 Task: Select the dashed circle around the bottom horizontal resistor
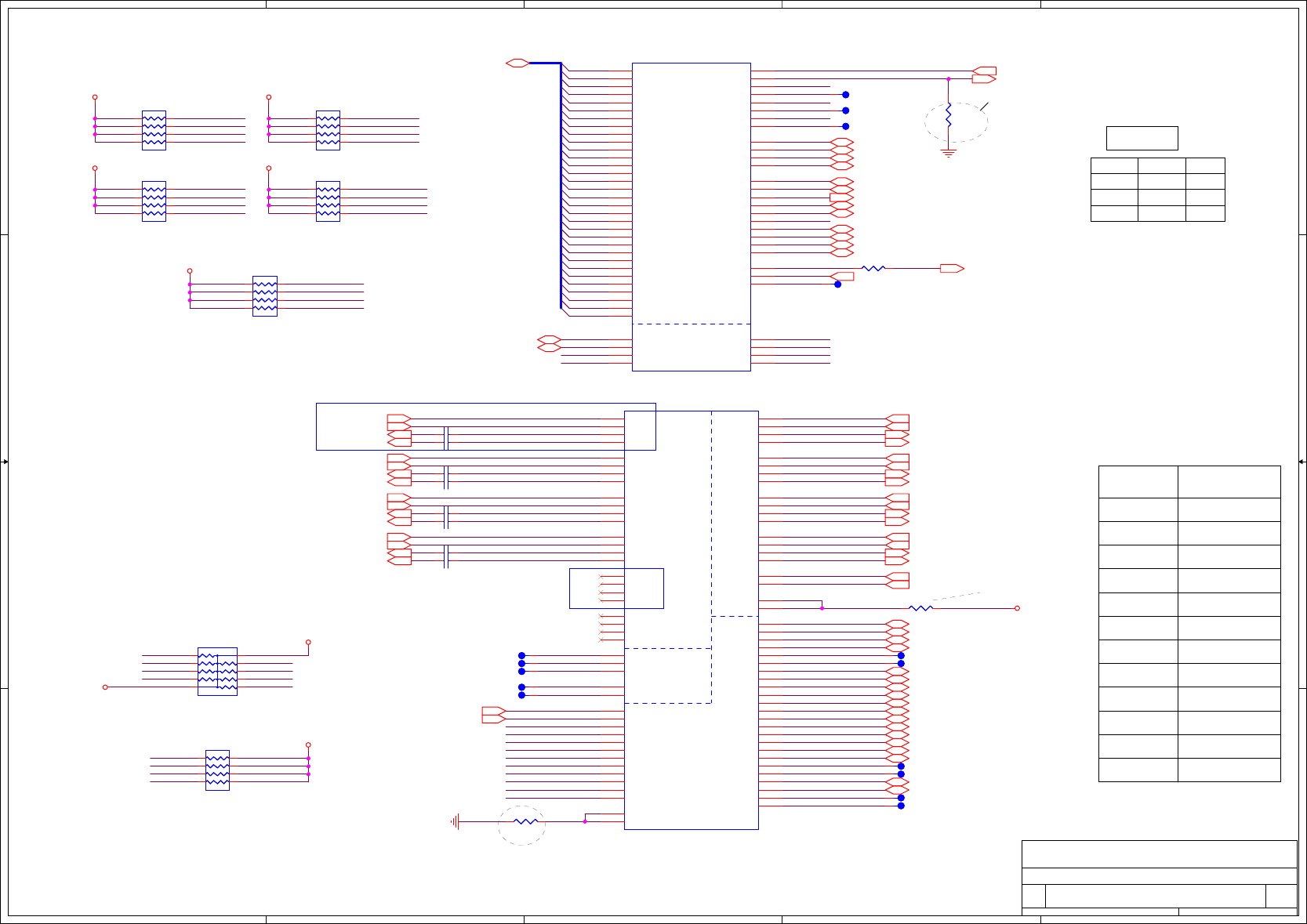(521, 825)
